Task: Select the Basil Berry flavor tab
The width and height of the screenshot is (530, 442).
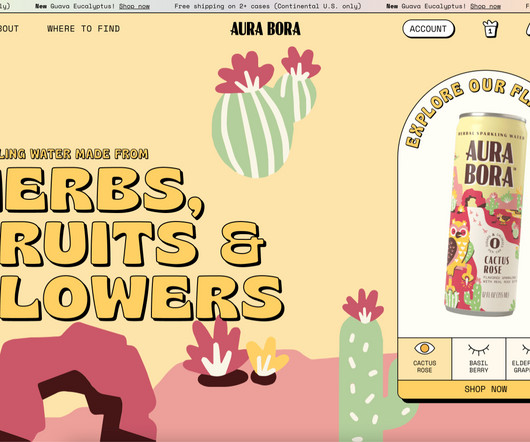Action: (x=479, y=359)
